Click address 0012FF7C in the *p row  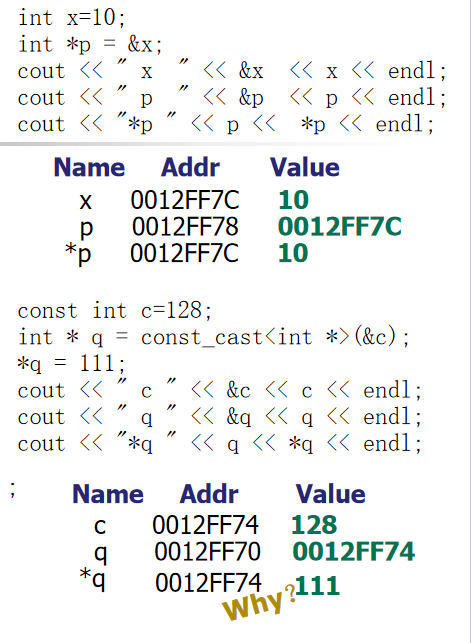click(x=184, y=253)
